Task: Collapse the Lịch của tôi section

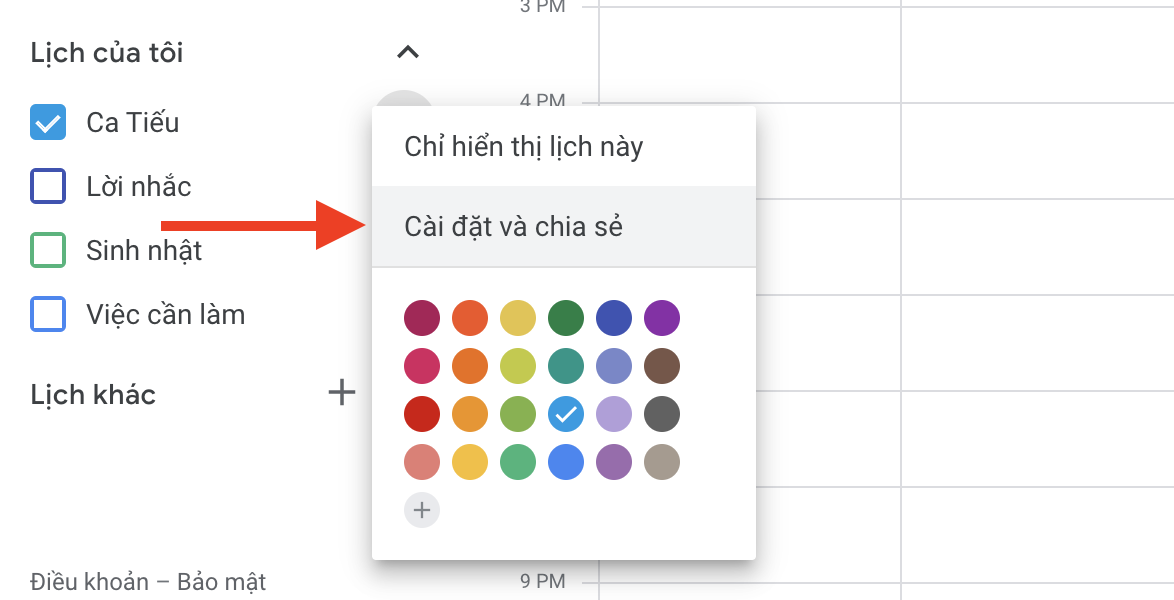Action: pyautogui.click(x=408, y=52)
